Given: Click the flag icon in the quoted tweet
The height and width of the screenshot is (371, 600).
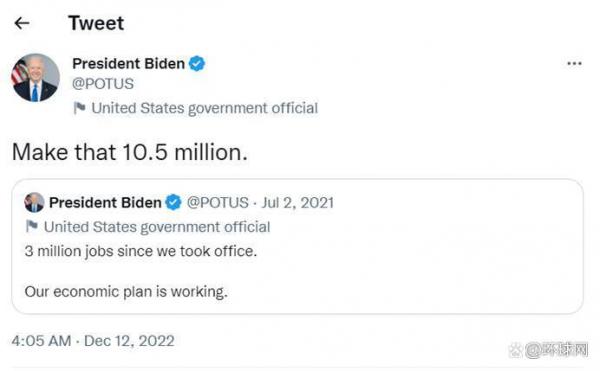Looking at the screenshot, I should click(x=32, y=226).
